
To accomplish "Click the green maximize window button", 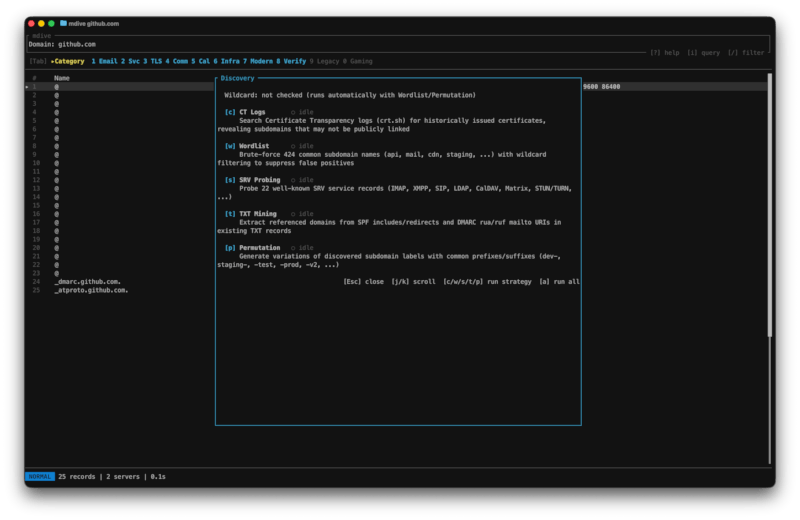I will click(51, 23).
